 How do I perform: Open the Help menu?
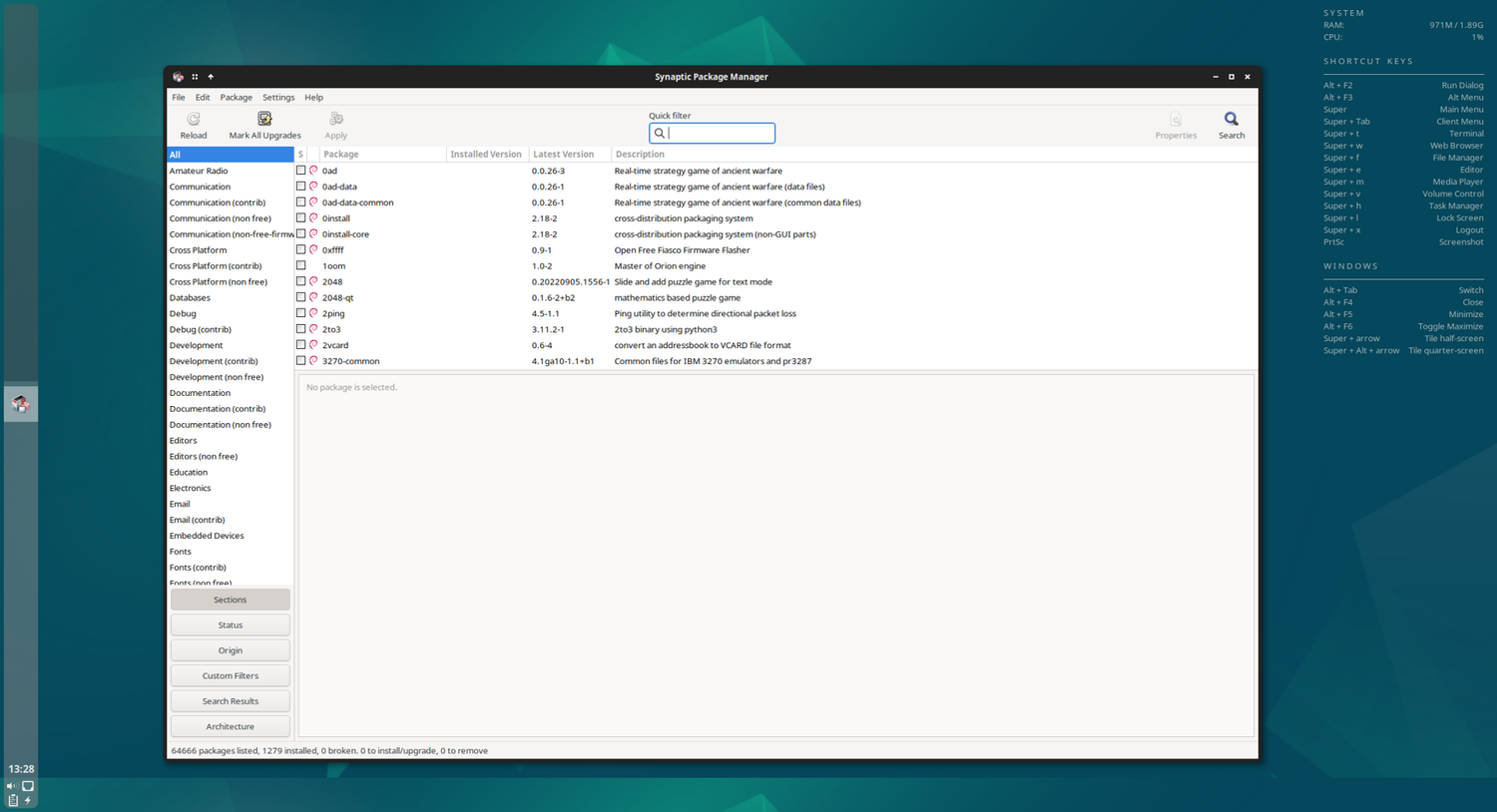click(x=313, y=98)
